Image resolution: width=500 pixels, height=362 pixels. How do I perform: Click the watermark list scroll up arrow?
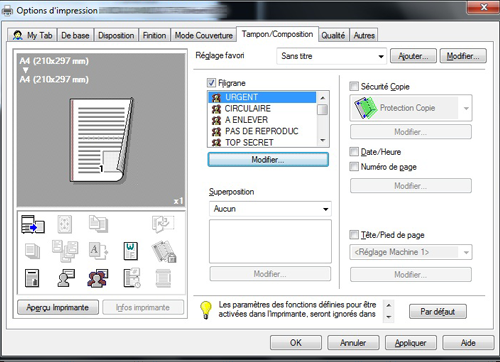pyautogui.click(x=322, y=98)
